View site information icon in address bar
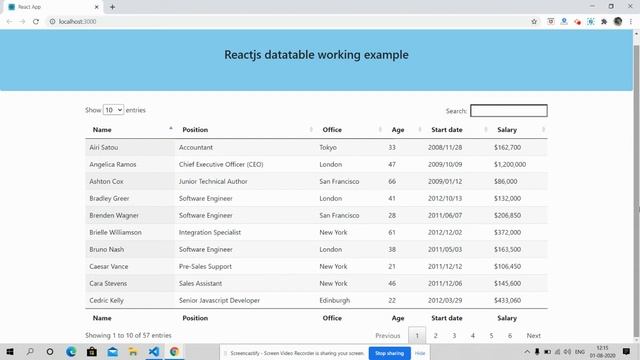640x360 pixels. click(x=52, y=22)
